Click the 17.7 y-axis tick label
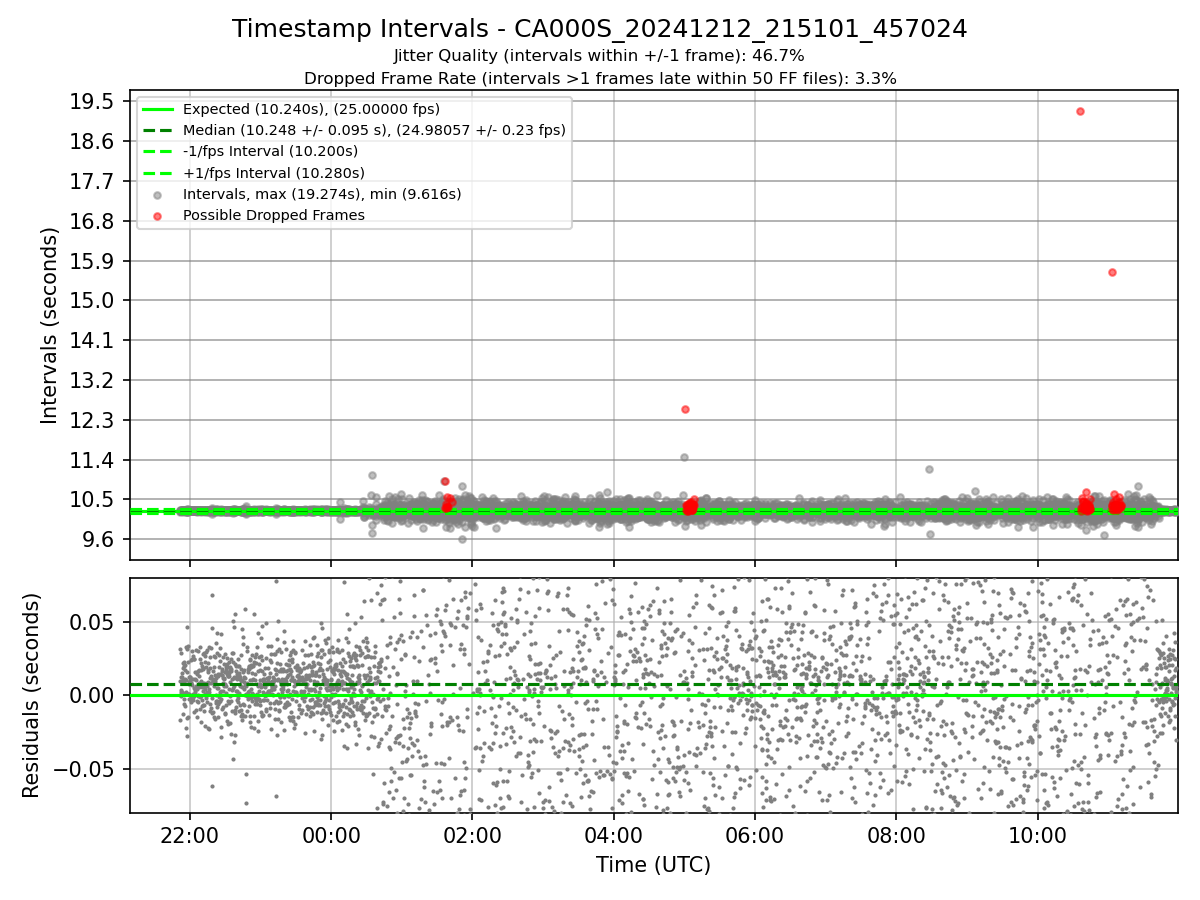This screenshot has height=900, width=1200. click(92, 181)
